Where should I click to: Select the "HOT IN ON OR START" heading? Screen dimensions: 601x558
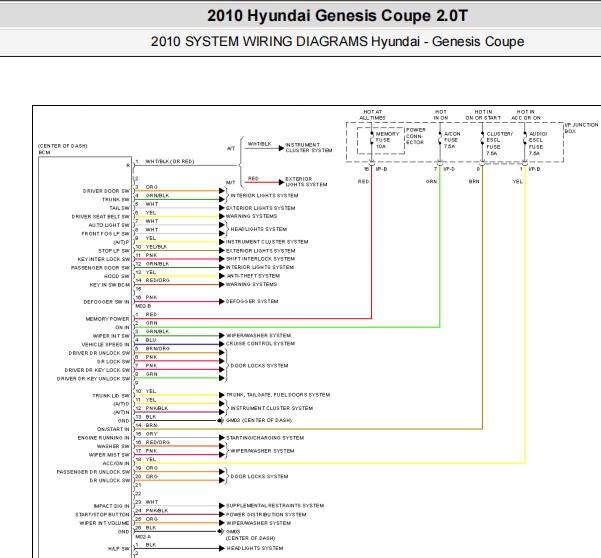click(x=483, y=115)
